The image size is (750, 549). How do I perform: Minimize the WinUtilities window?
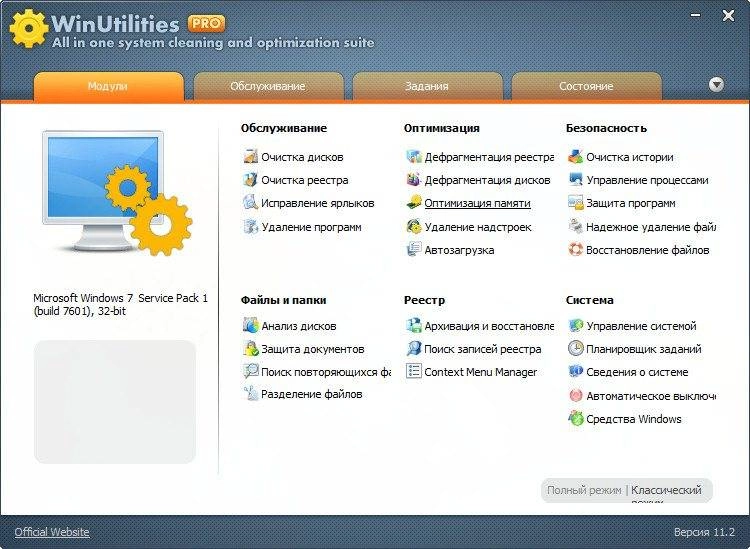tap(696, 15)
